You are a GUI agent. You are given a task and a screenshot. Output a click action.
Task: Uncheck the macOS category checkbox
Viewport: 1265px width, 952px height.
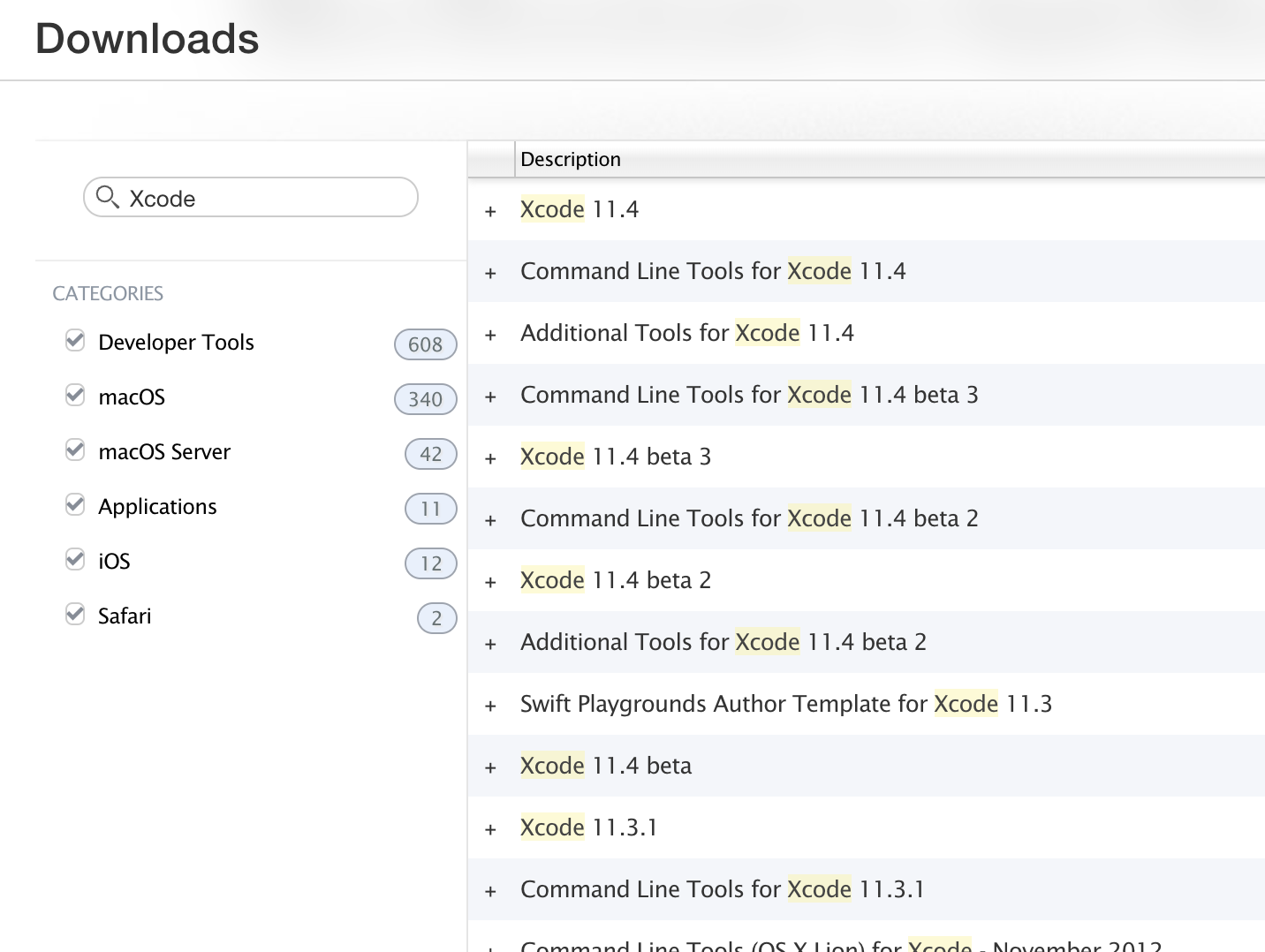(75, 396)
